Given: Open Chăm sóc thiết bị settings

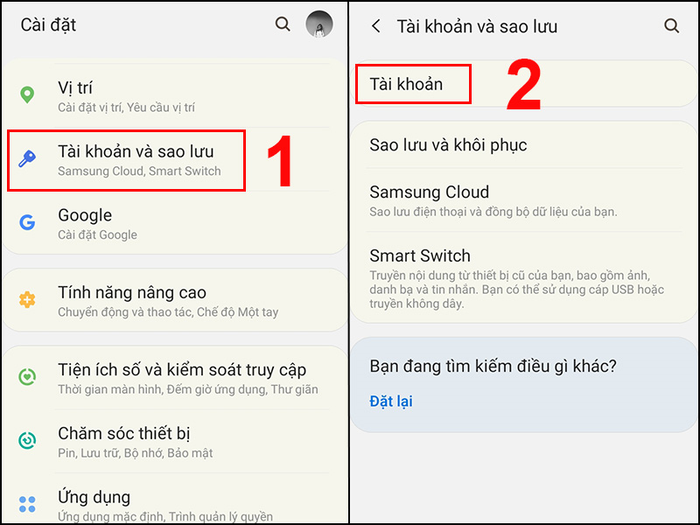Looking at the screenshot, I should (174, 441).
